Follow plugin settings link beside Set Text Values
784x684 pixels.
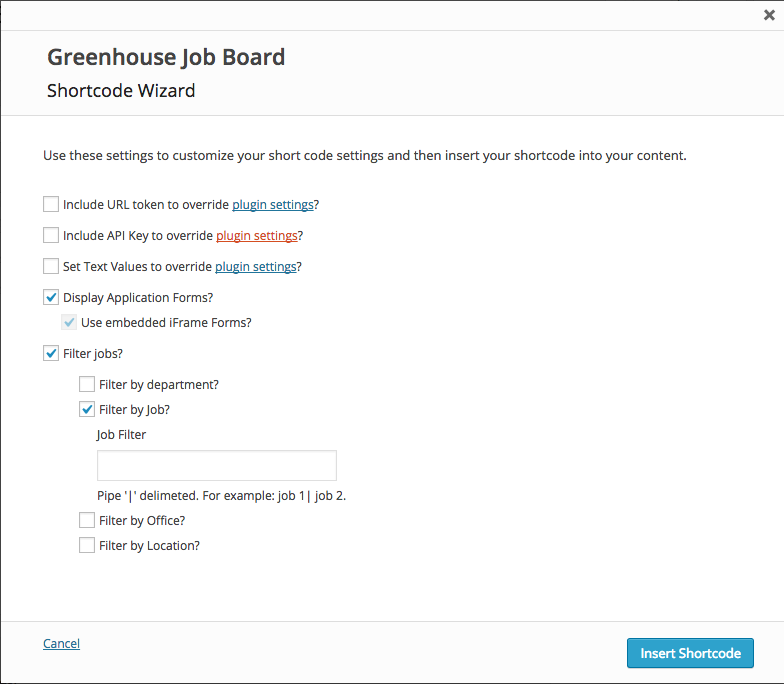(x=256, y=267)
